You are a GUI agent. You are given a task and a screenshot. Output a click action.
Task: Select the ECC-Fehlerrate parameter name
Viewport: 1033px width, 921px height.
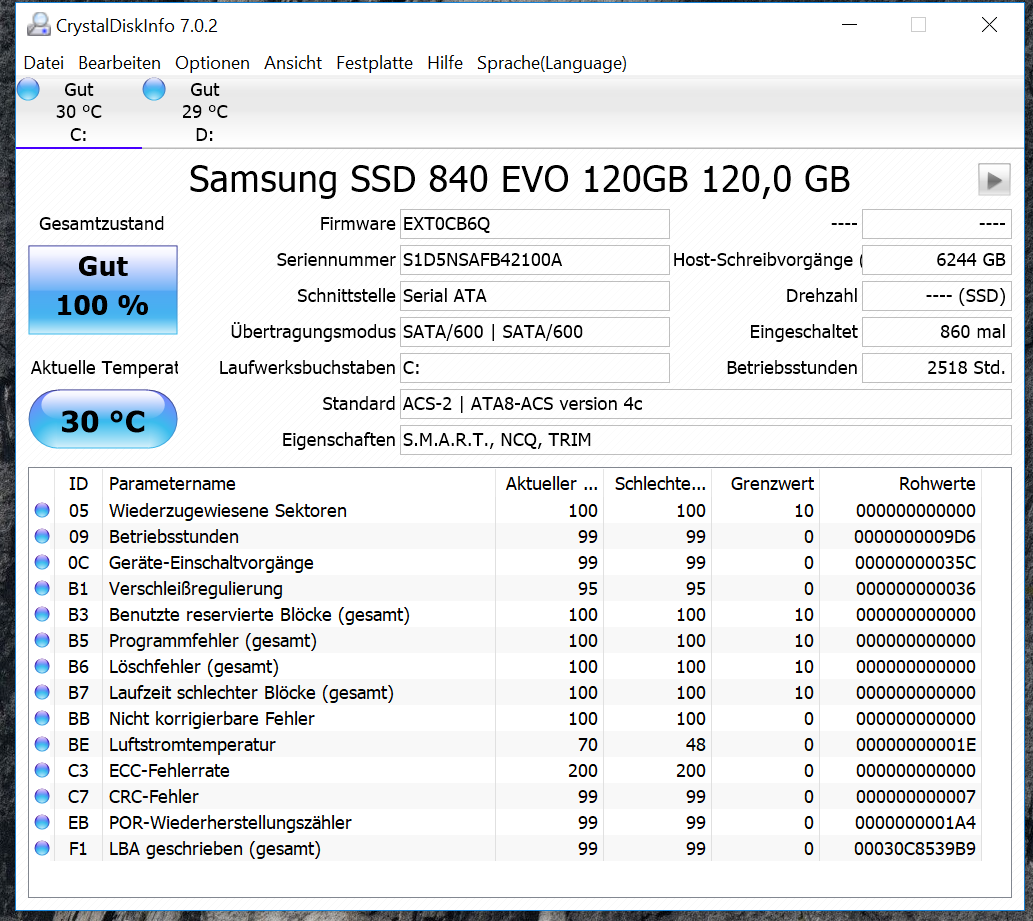pos(169,771)
